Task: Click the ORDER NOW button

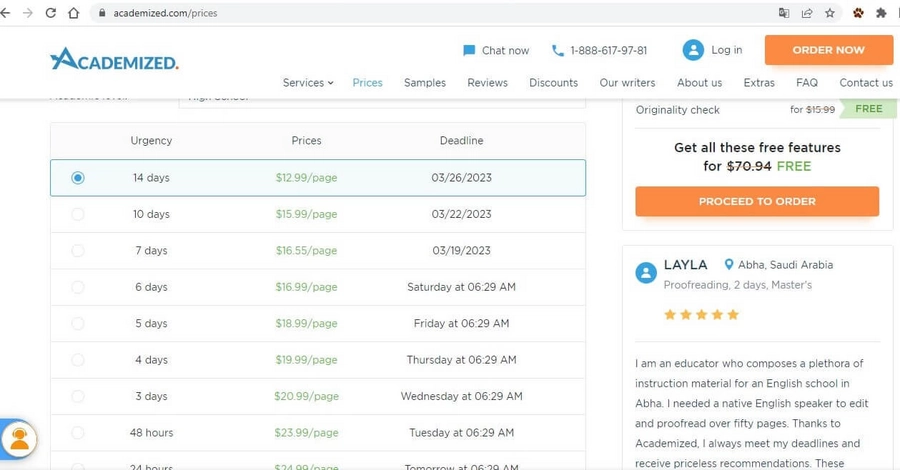Action: coord(828,50)
